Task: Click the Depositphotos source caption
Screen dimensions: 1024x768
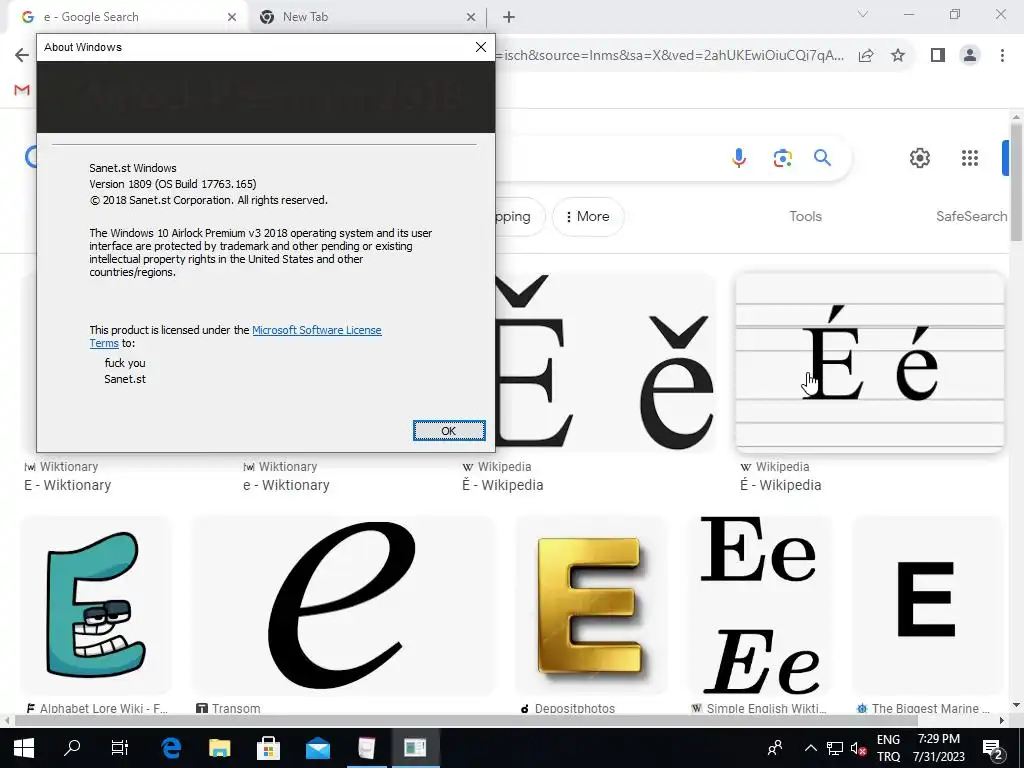Action: (x=568, y=709)
